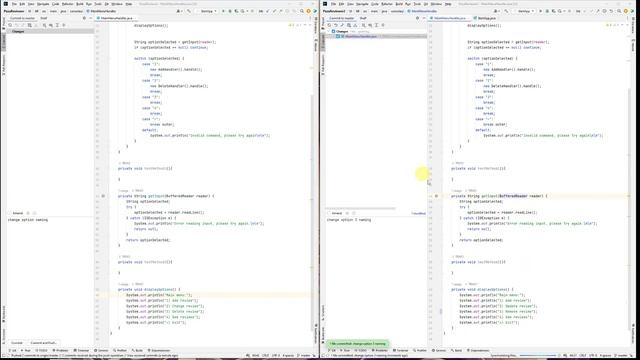Click Refresh changes icon in right commit panel
This screenshot has height=360, width=640.
point(329,25)
